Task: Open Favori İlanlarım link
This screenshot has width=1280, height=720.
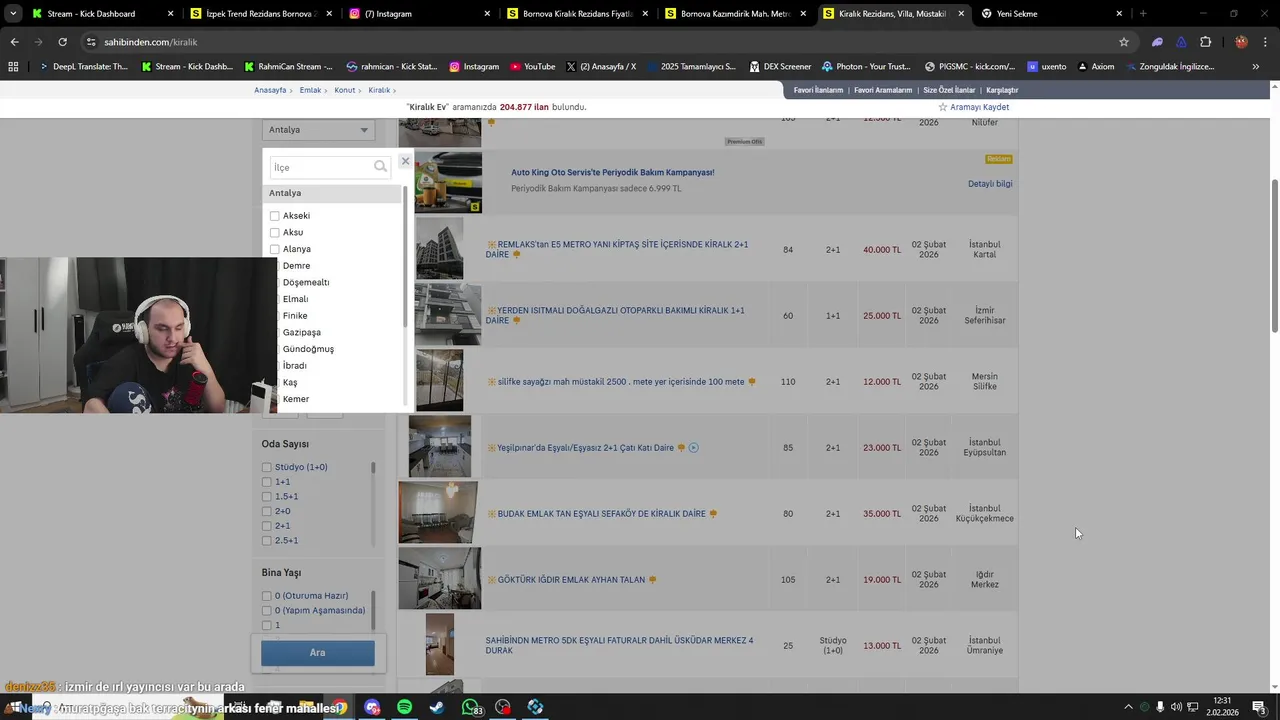Action: [x=818, y=90]
